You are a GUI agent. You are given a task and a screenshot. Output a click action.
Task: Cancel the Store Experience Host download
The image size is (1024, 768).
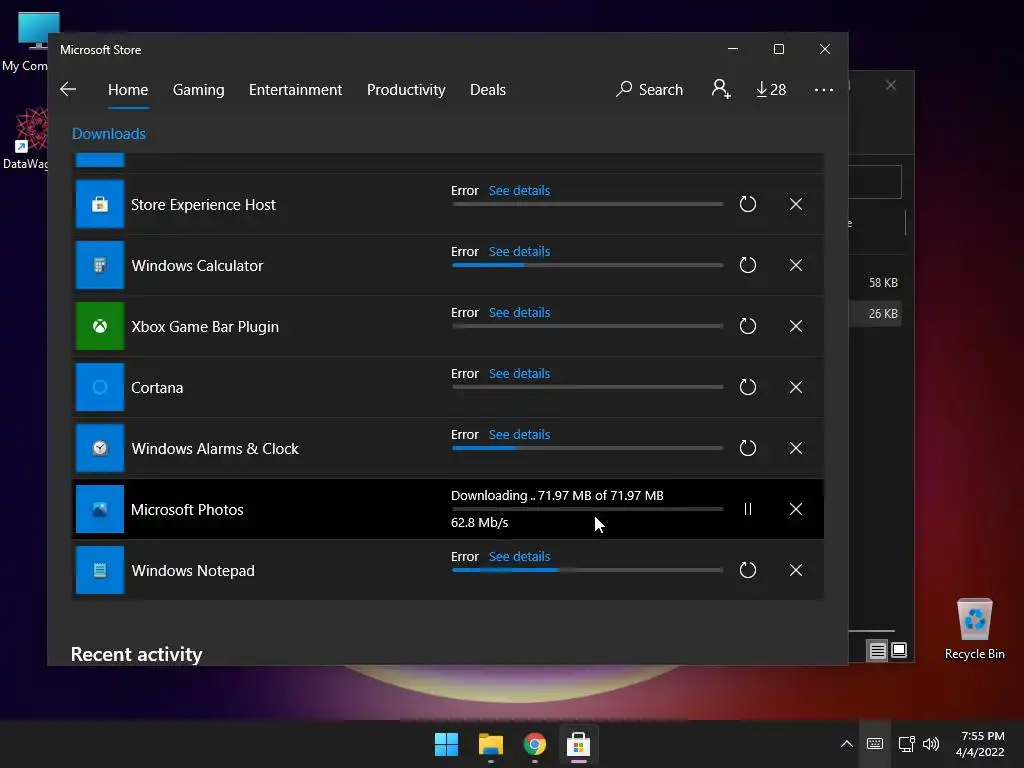[x=795, y=204]
